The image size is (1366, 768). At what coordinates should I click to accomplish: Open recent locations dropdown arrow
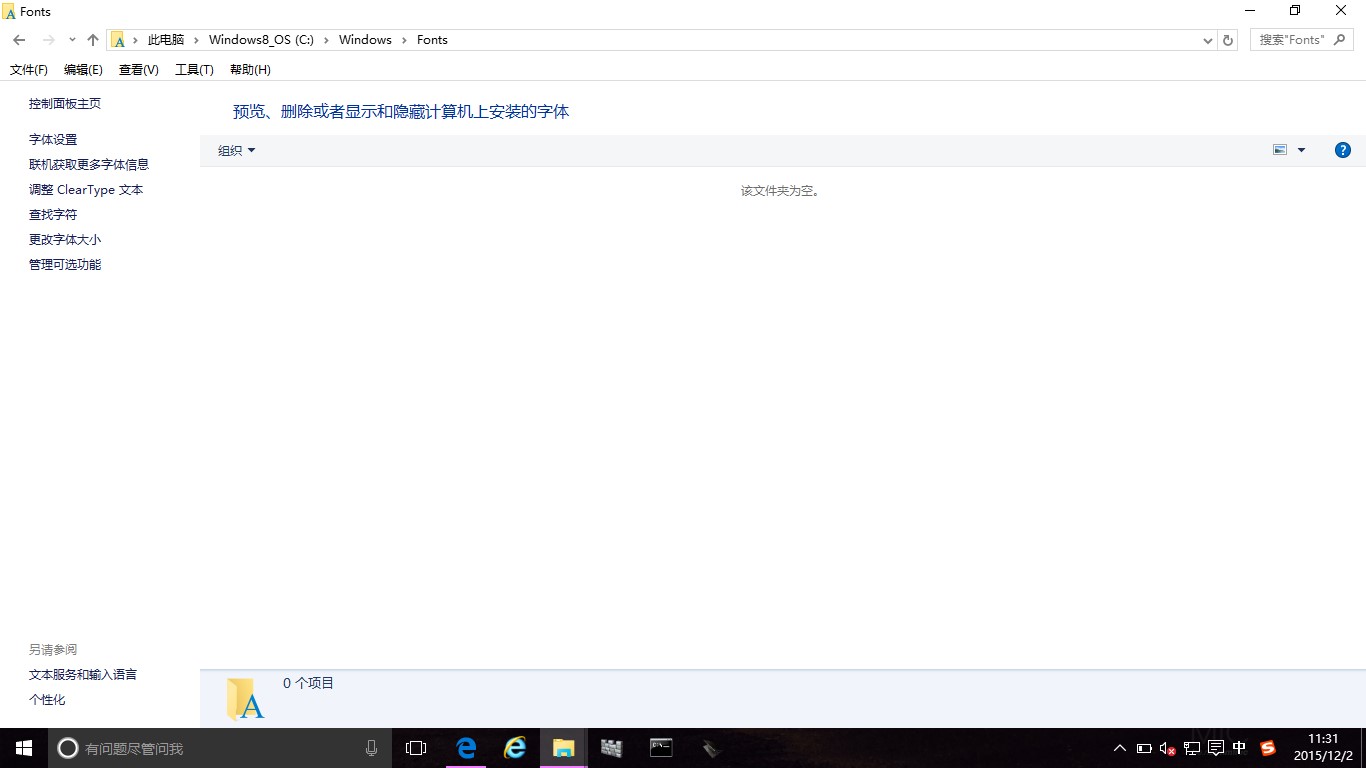(72, 40)
